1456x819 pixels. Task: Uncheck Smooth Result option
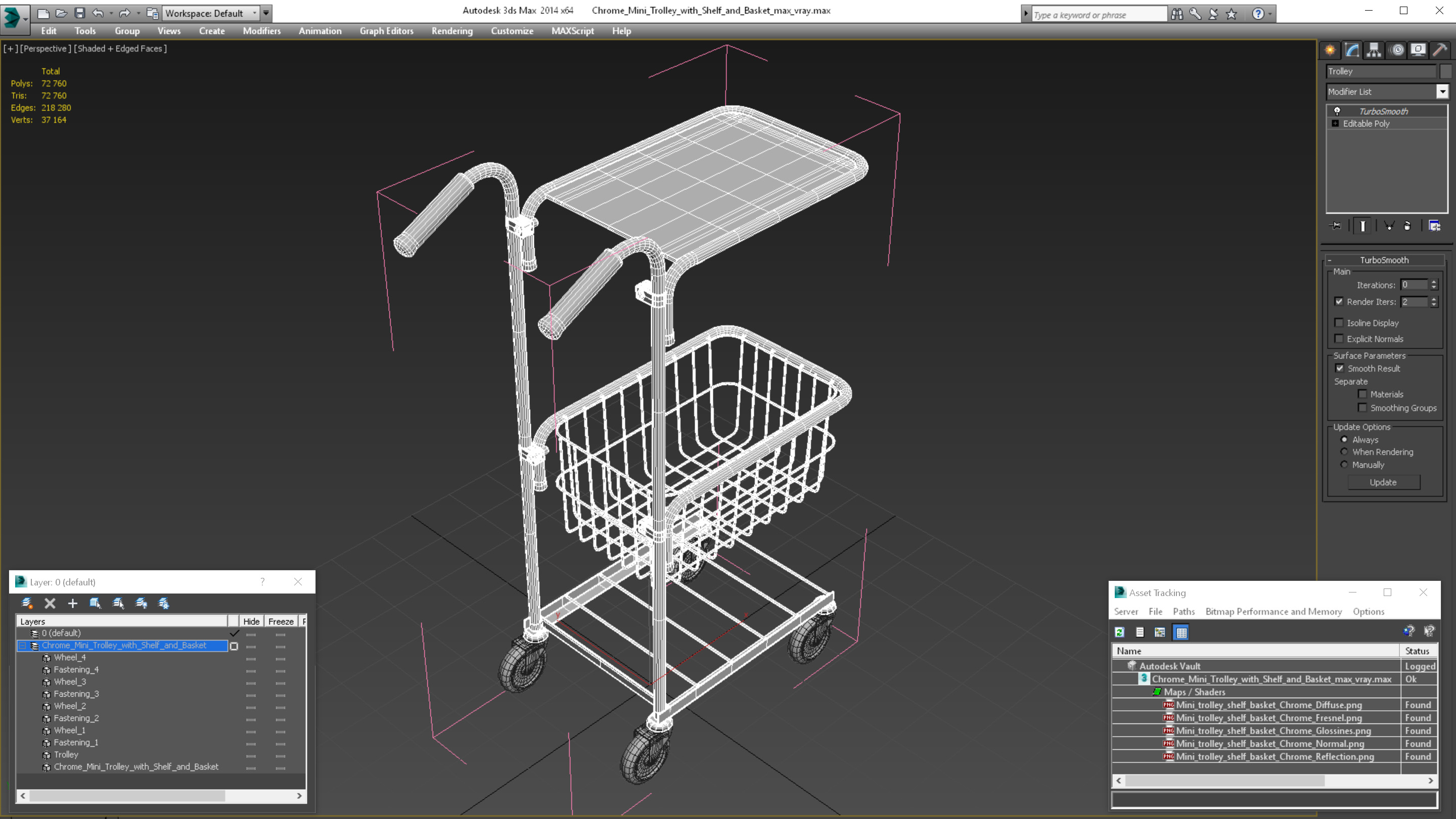[x=1340, y=368]
